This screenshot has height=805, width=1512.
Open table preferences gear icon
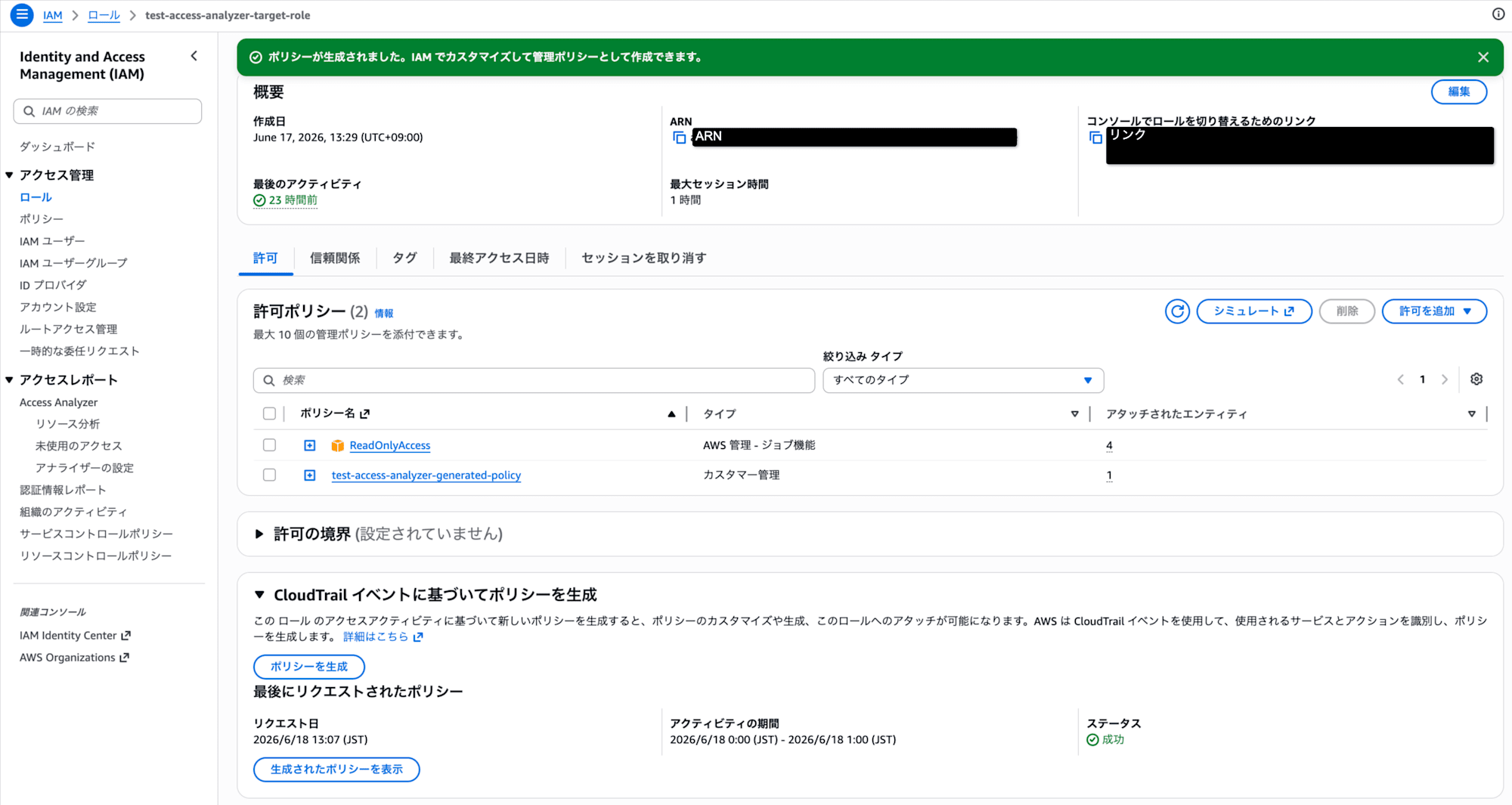[1476, 379]
